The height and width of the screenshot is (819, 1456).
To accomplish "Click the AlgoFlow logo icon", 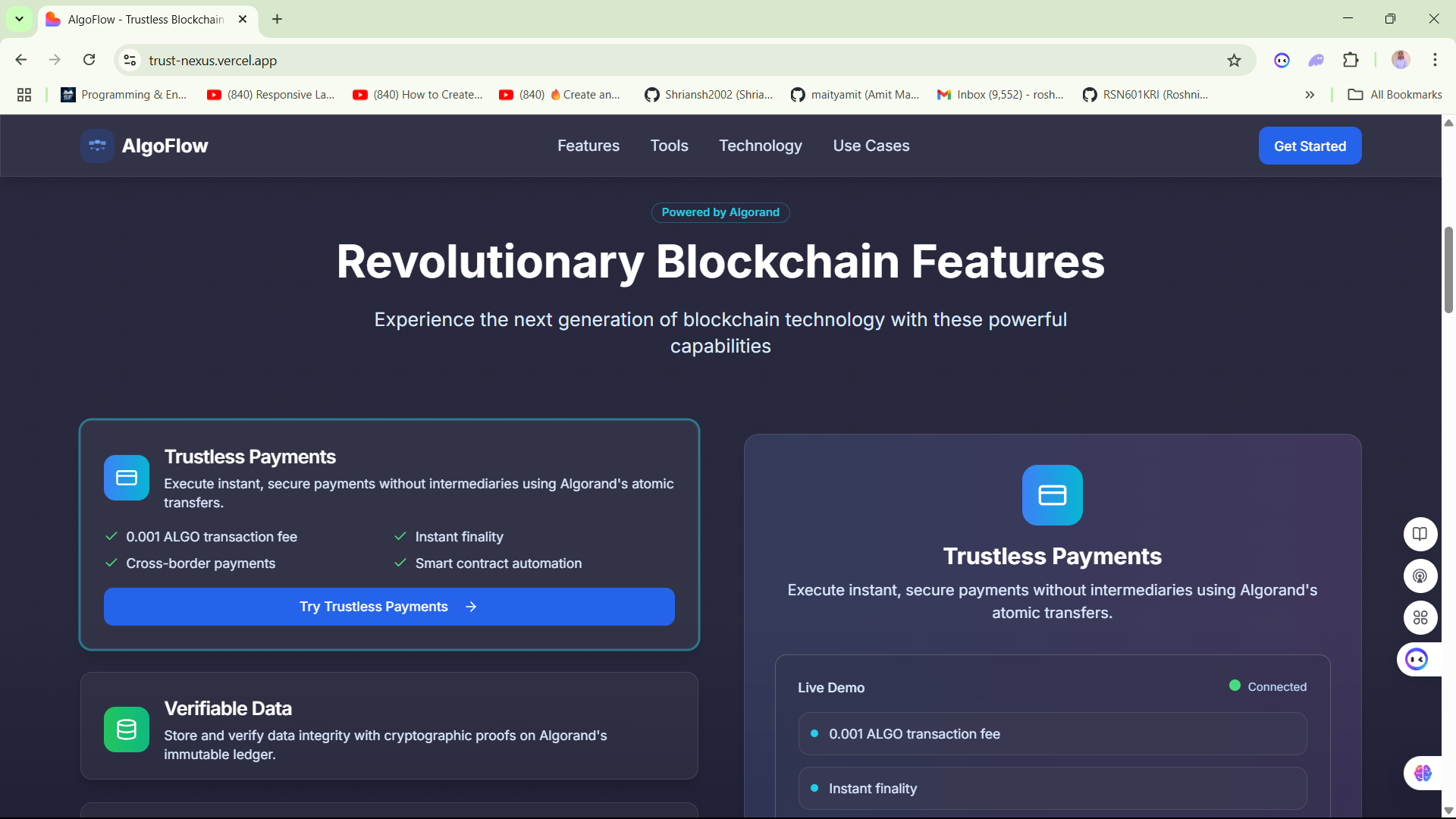I will coord(97,146).
